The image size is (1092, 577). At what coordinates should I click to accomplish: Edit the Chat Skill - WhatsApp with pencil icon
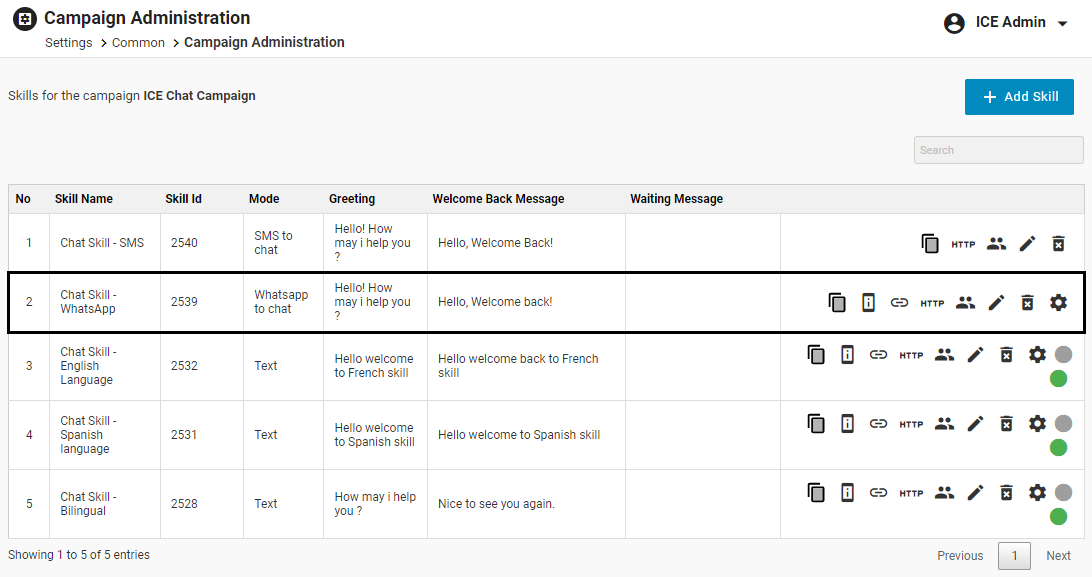tap(996, 302)
